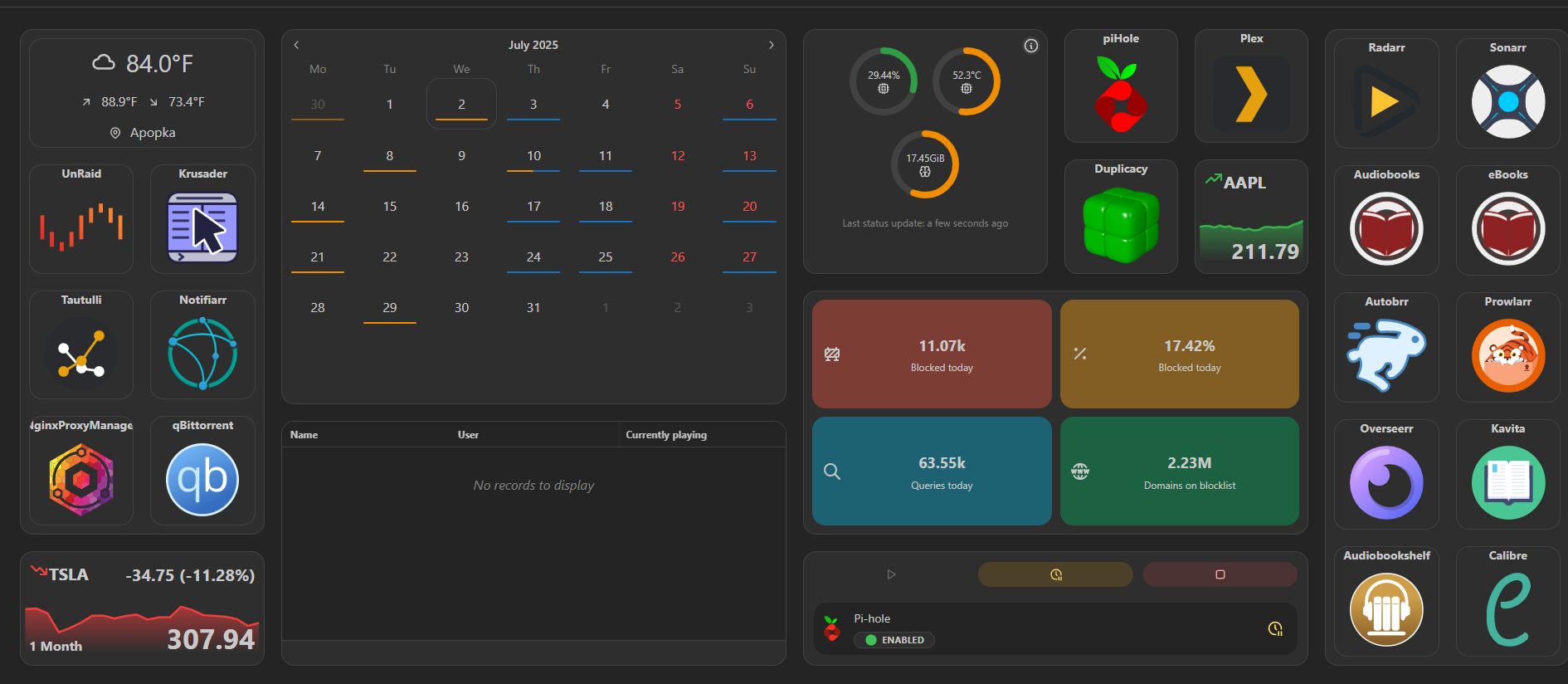Screen dimensions: 1568x684
Task: Select Saturday July 12 in calendar
Action: click(x=678, y=155)
